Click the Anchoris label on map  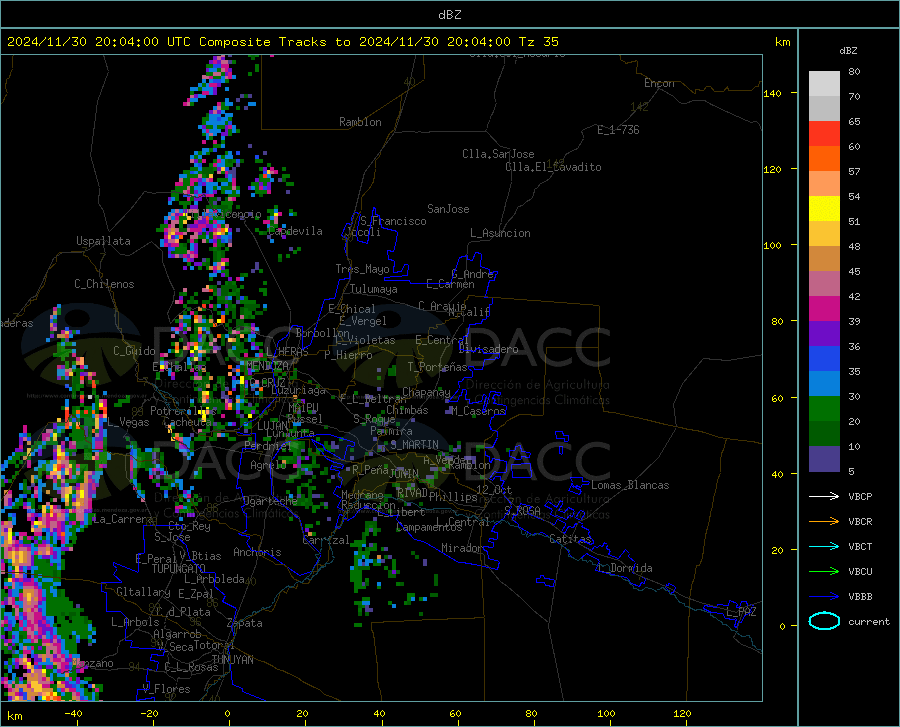(x=257, y=552)
